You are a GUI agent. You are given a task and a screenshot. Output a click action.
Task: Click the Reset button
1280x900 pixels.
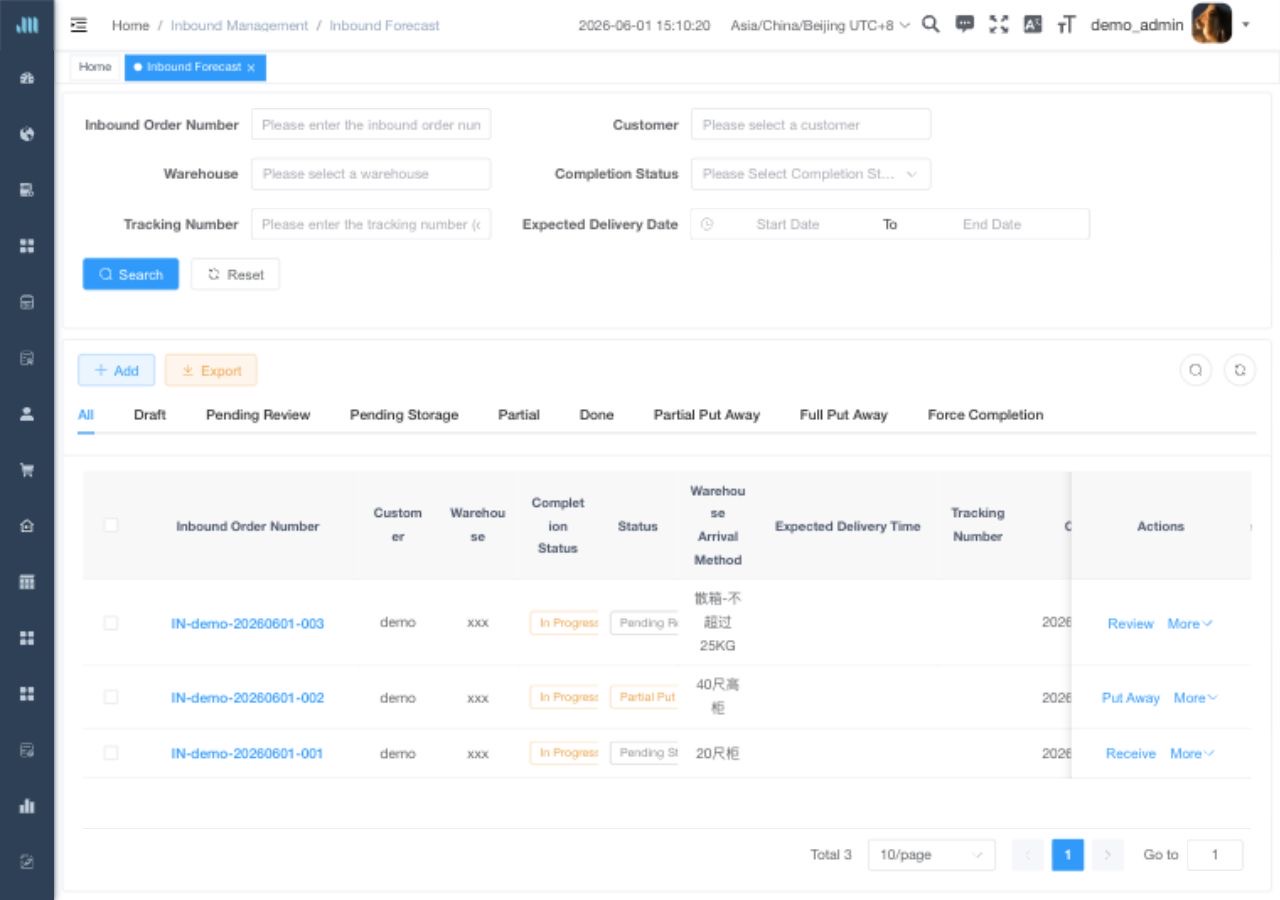235,274
